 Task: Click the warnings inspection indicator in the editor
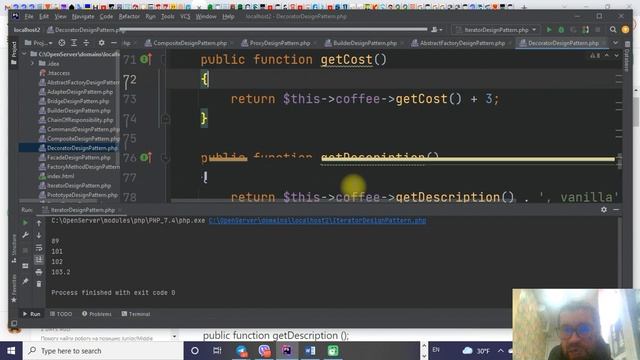click(x=595, y=56)
